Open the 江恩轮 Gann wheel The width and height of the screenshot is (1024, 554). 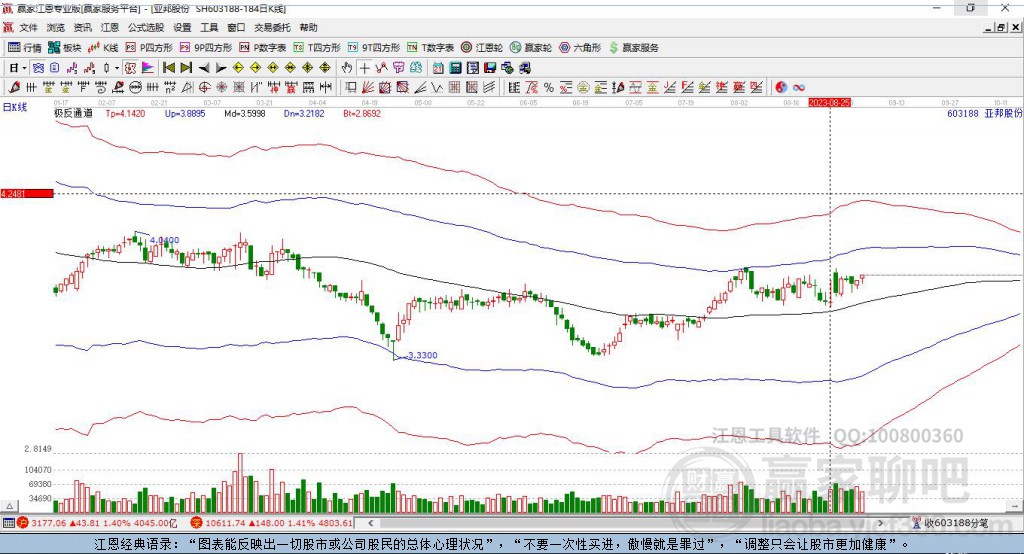click(x=482, y=48)
